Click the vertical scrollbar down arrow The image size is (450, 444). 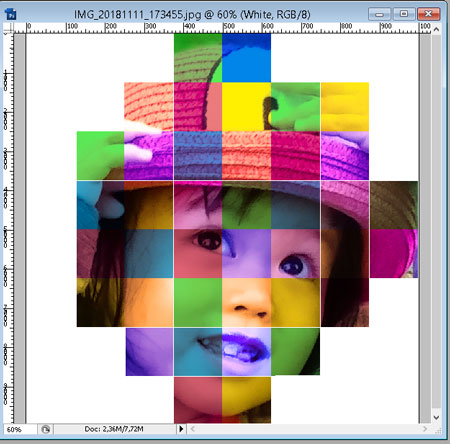click(436, 418)
